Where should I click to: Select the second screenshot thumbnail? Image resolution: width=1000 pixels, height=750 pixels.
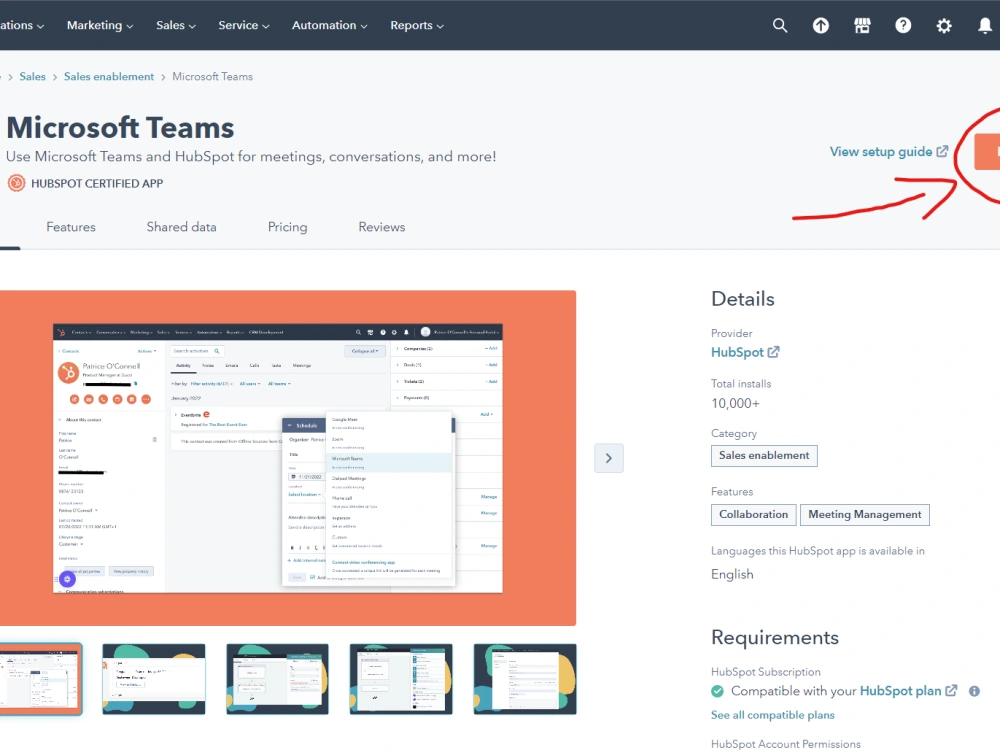click(x=154, y=679)
